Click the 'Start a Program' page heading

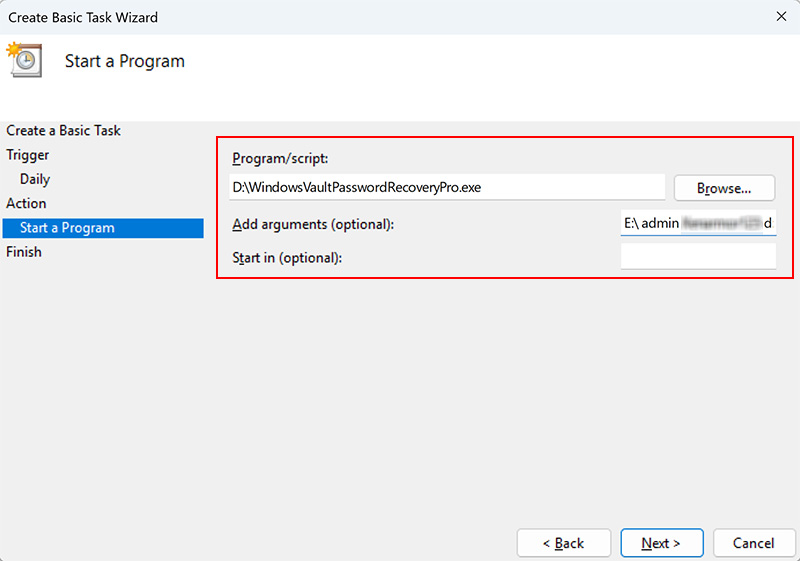[x=125, y=61]
